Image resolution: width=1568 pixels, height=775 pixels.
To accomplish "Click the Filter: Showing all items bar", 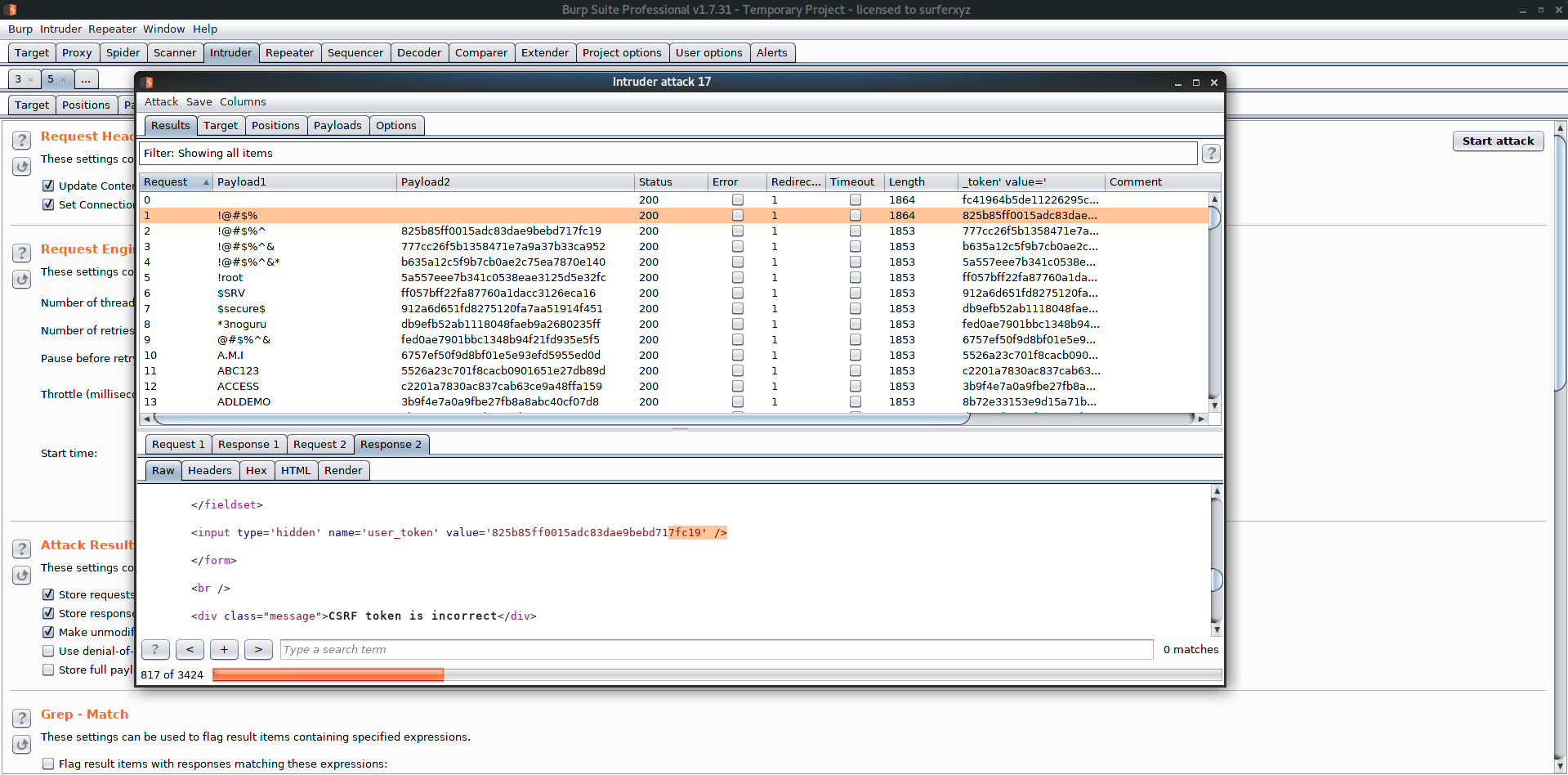I will (668, 153).
